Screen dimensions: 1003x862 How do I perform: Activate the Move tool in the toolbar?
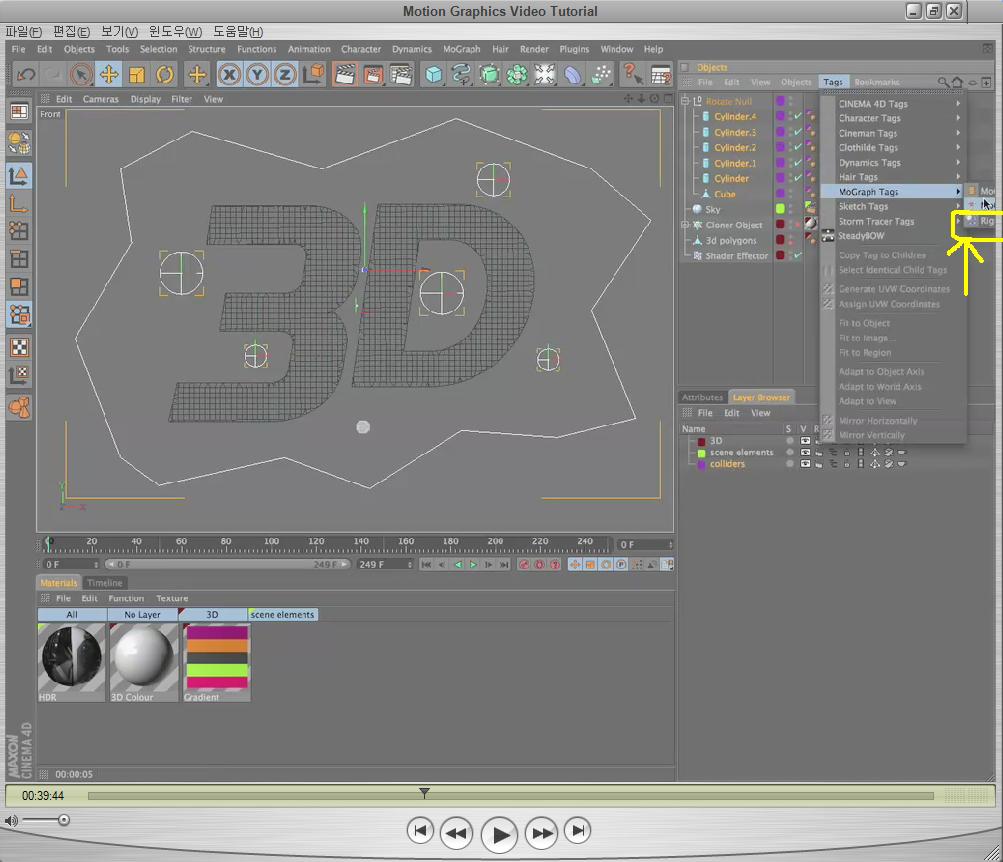click(x=109, y=75)
